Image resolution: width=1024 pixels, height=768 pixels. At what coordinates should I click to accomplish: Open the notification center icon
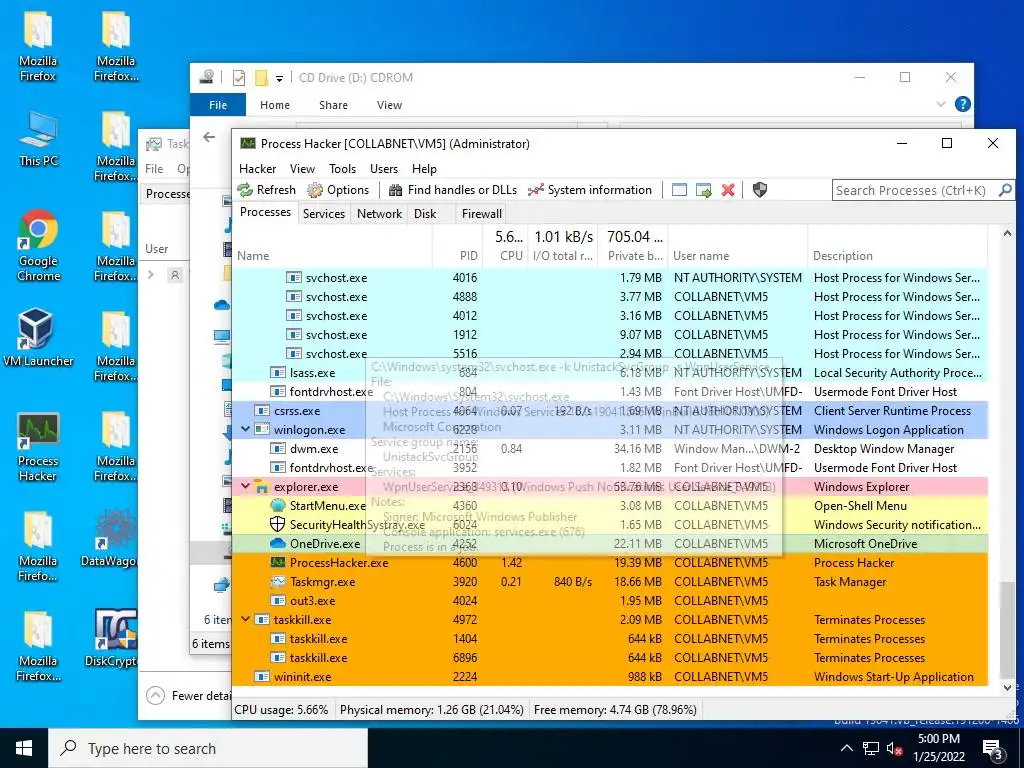(993, 750)
